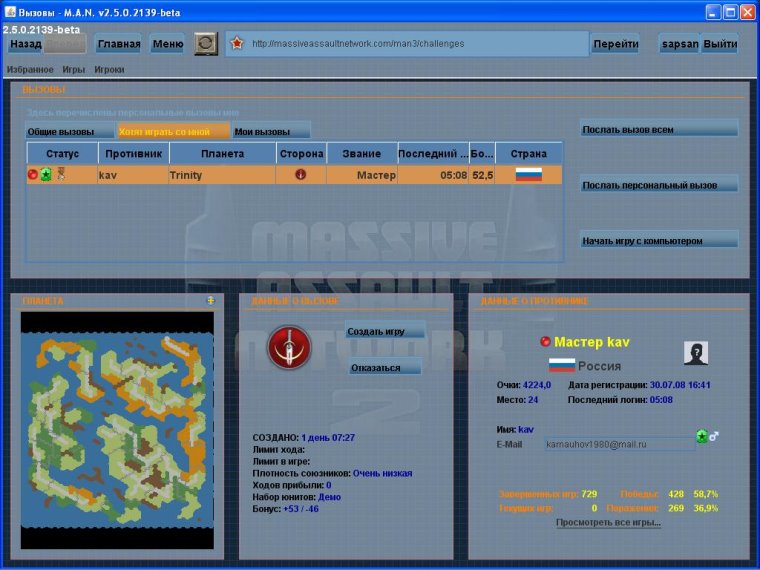Viewport: 760px width, 570px height.
Task: Sort by the Последний column header
Action: coord(433,154)
